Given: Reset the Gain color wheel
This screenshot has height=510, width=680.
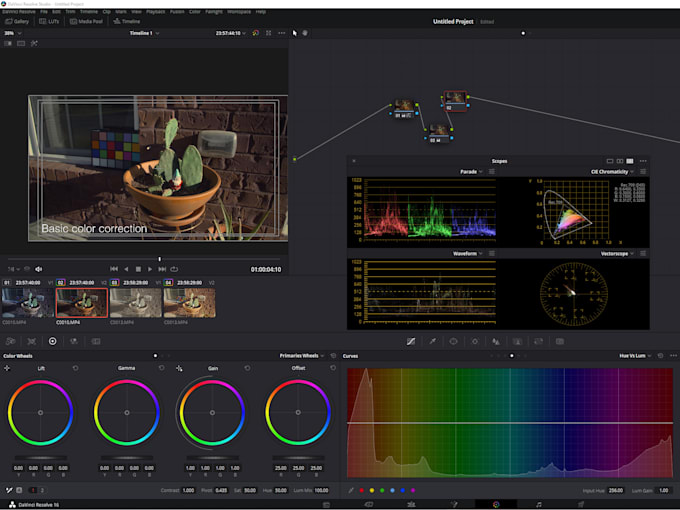Looking at the screenshot, I should 247,368.
